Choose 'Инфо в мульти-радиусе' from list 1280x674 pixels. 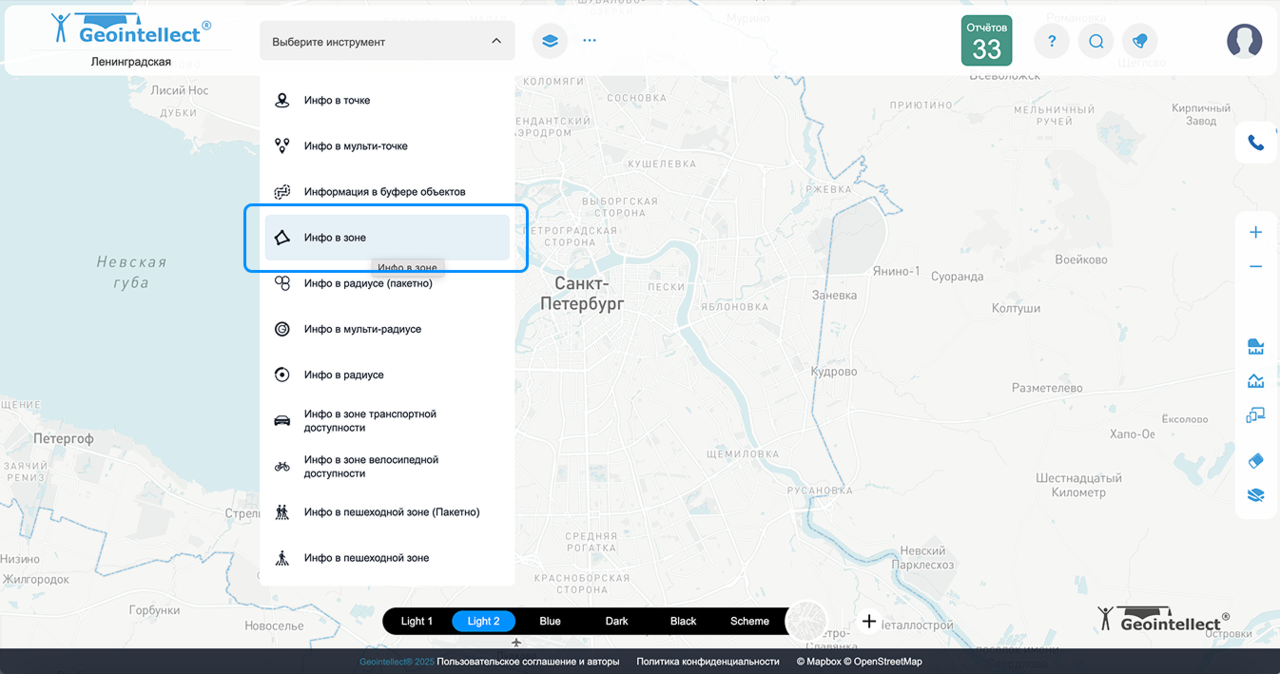[362, 329]
